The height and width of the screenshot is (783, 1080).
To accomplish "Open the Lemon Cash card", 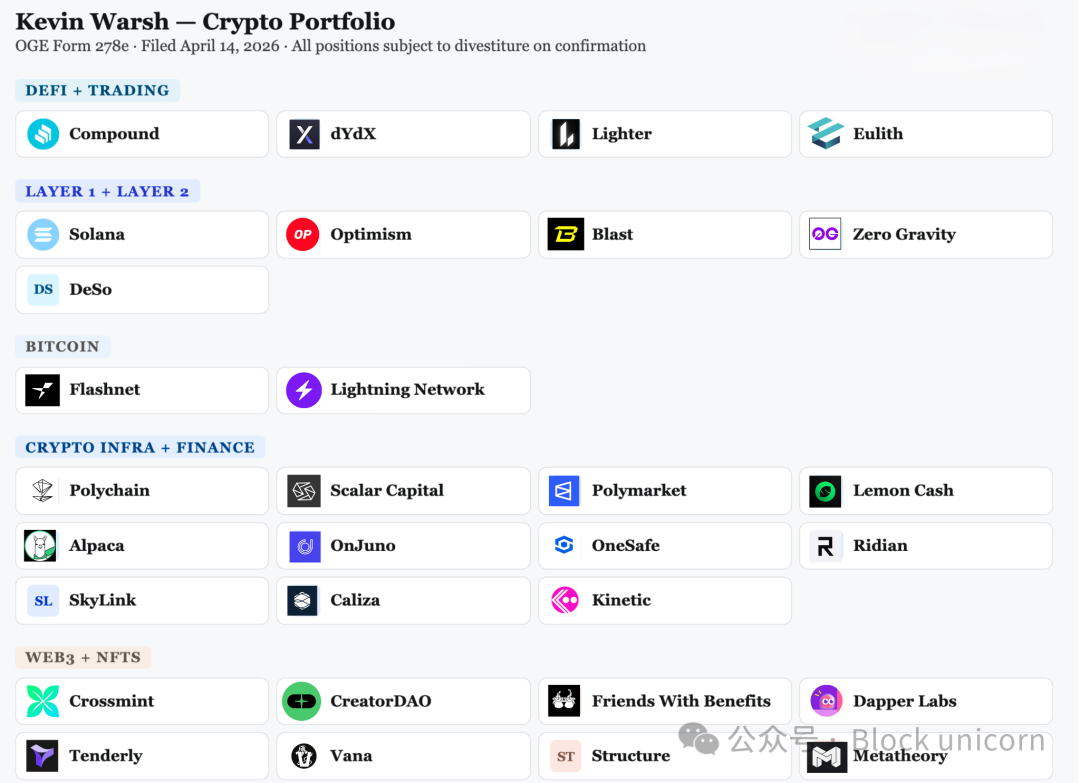I will point(925,491).
